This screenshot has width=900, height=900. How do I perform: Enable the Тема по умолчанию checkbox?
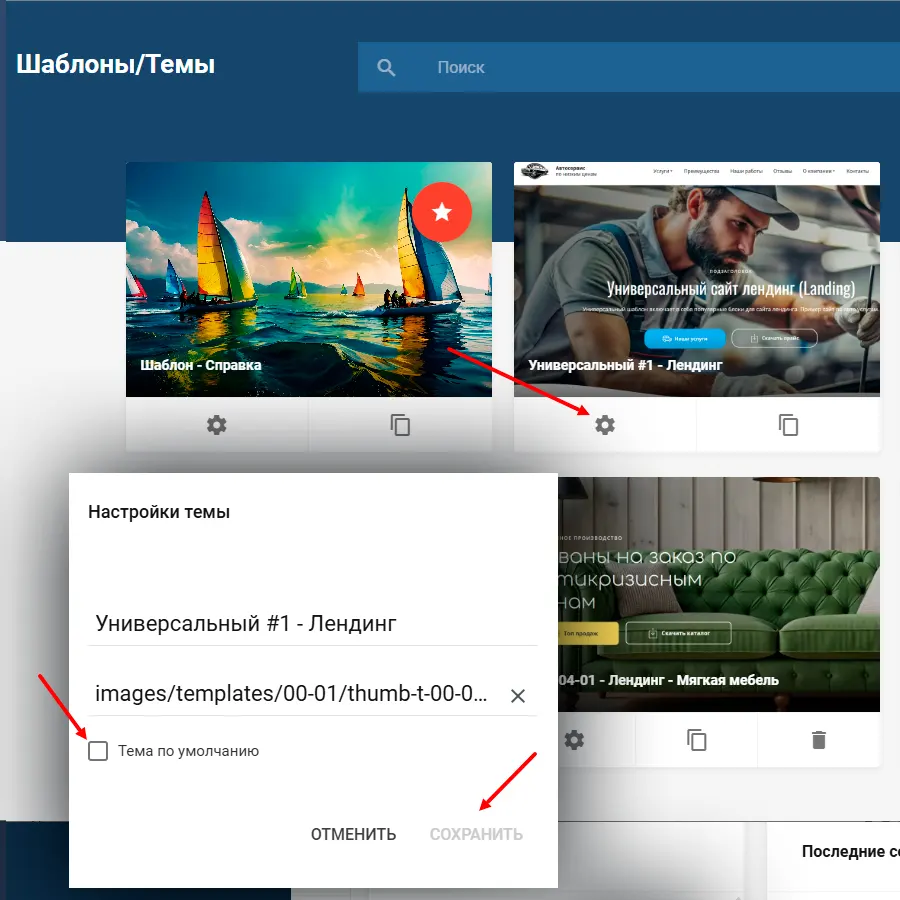(x=98, y=751)
